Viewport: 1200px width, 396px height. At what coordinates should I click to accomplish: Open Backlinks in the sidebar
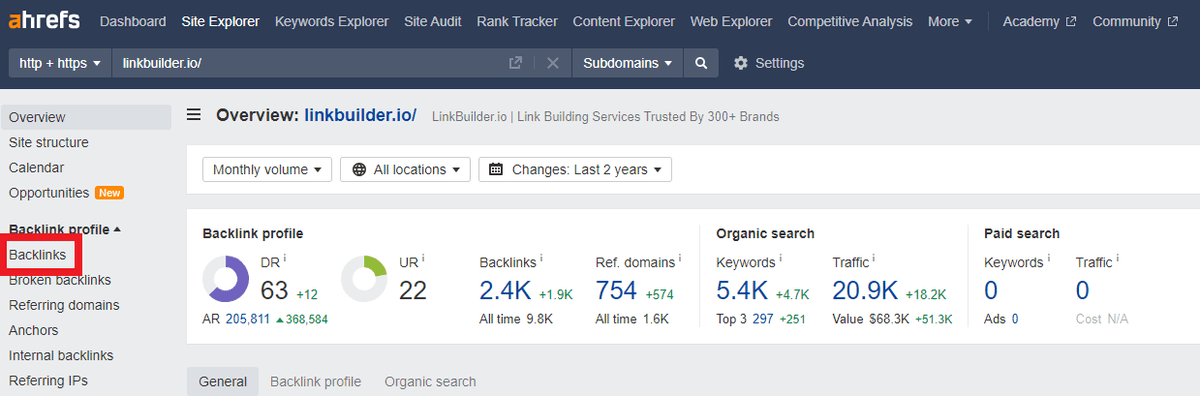click(x=38, y=255)
